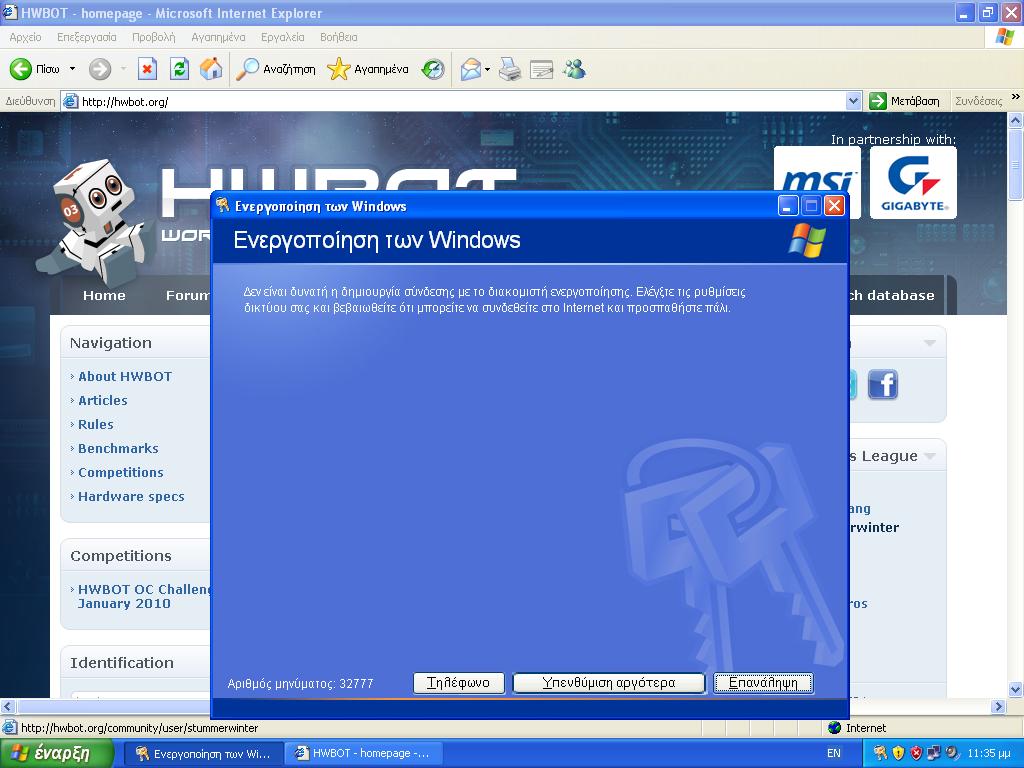Open the Benchmarks link in Navigation
Screen dimensions: 1024x768
tap(118, 449)
